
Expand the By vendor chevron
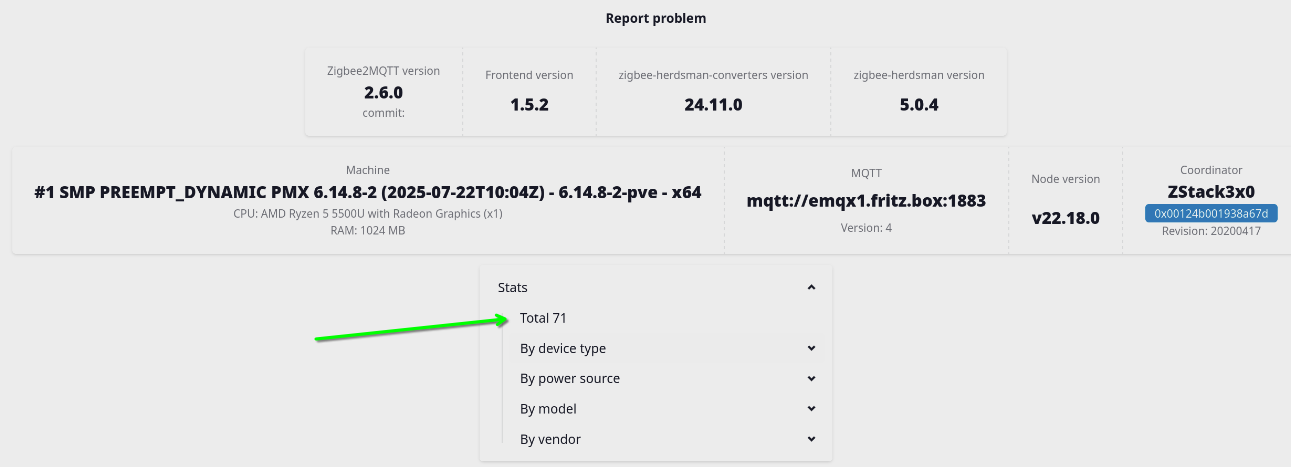click(x=811, y=439)
